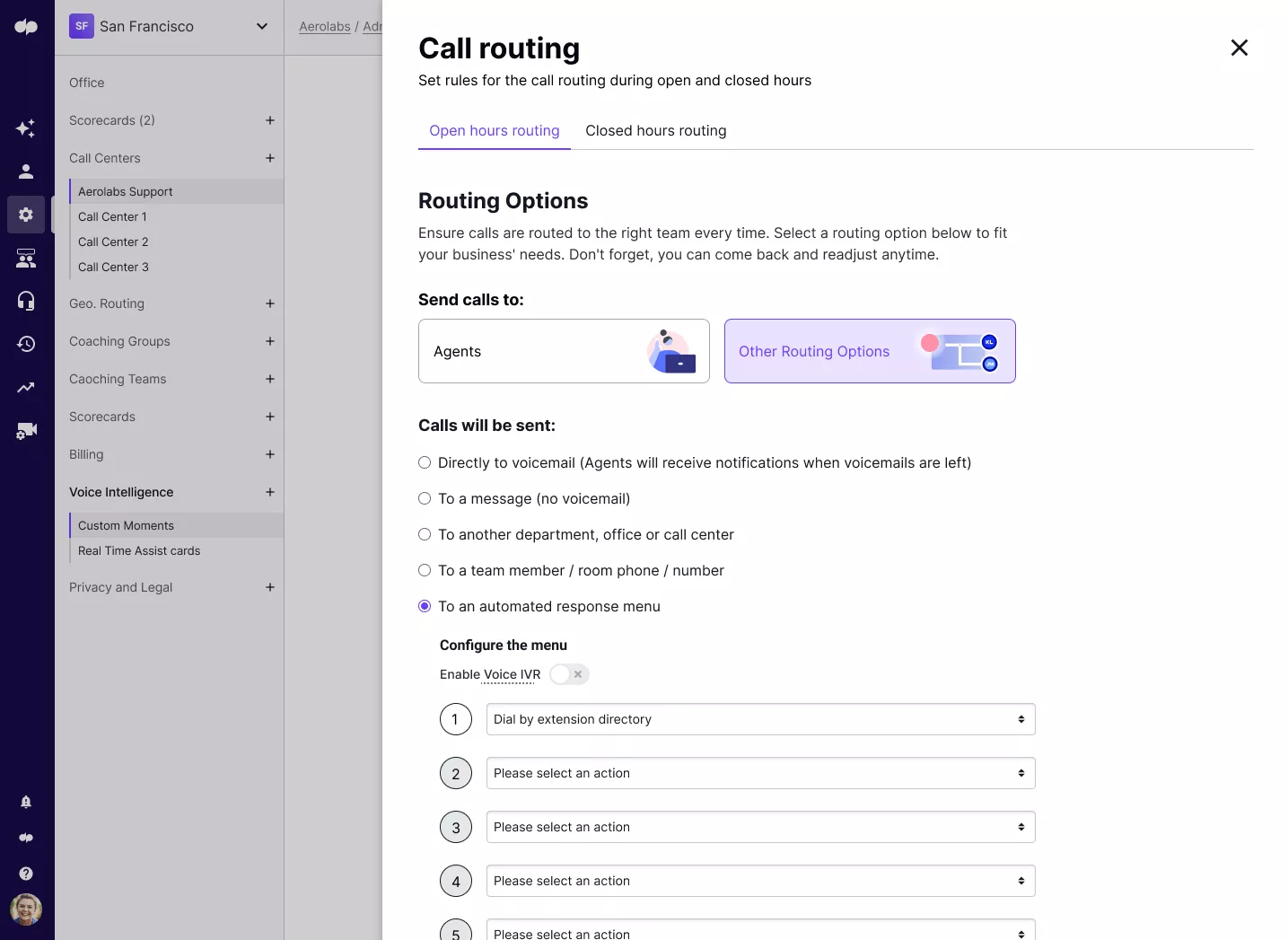The height and width of the screenshot is (940, 1288).
Task: Open your profile avatar picture
Action: 26,910
